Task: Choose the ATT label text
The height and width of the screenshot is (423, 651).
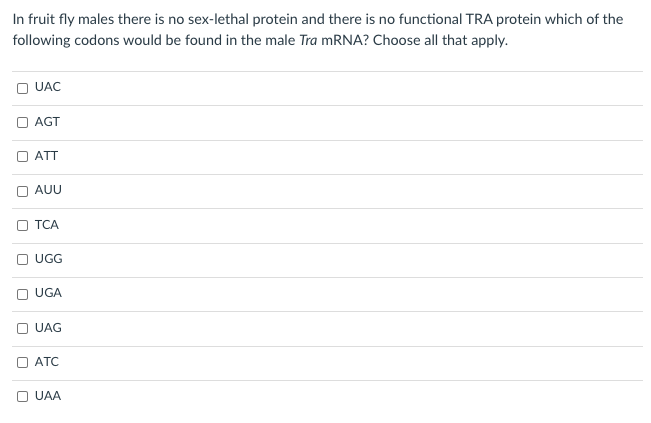Action: (x=46, y=156)
